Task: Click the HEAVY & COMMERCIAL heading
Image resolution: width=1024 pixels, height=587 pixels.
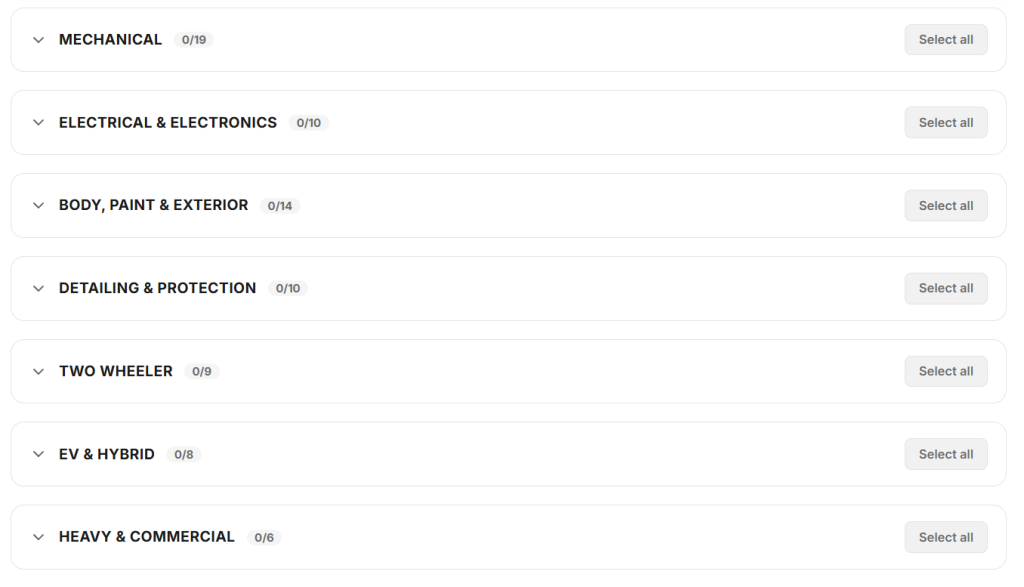Action: click(x=147, y=537)
